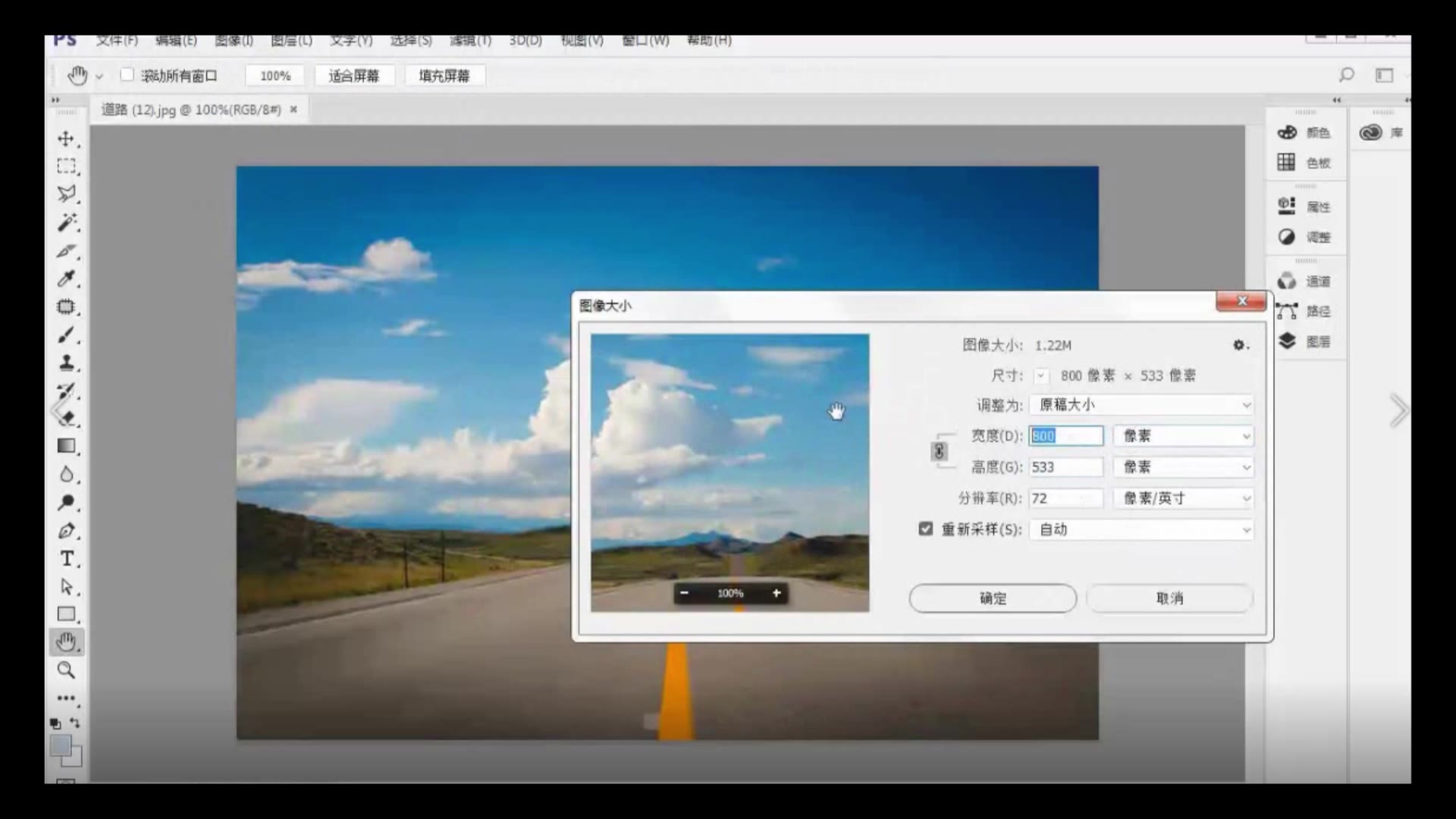Open the height unit dropdown
The width and height of the screenshot is (1456, 819).
point(1183,467)
